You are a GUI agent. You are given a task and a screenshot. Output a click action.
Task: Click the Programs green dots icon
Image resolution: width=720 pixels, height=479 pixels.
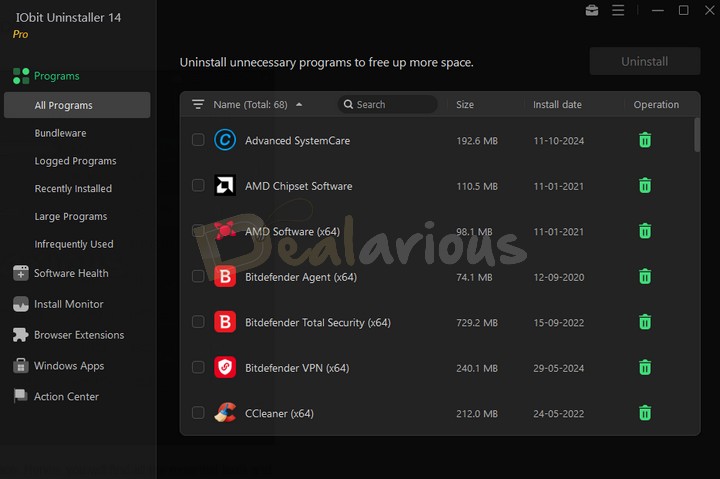(x=21, y=76)
